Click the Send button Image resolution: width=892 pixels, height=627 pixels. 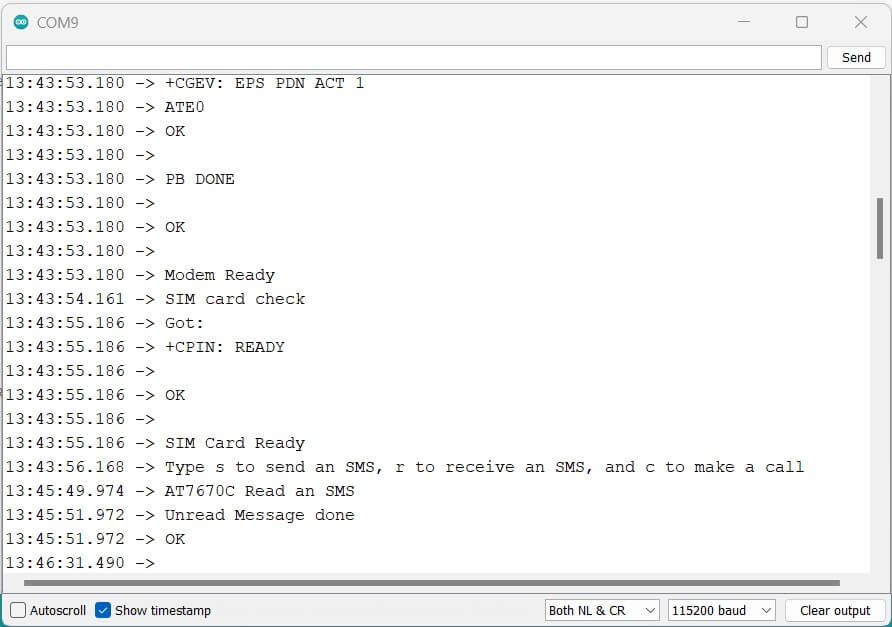pos(856,57)
